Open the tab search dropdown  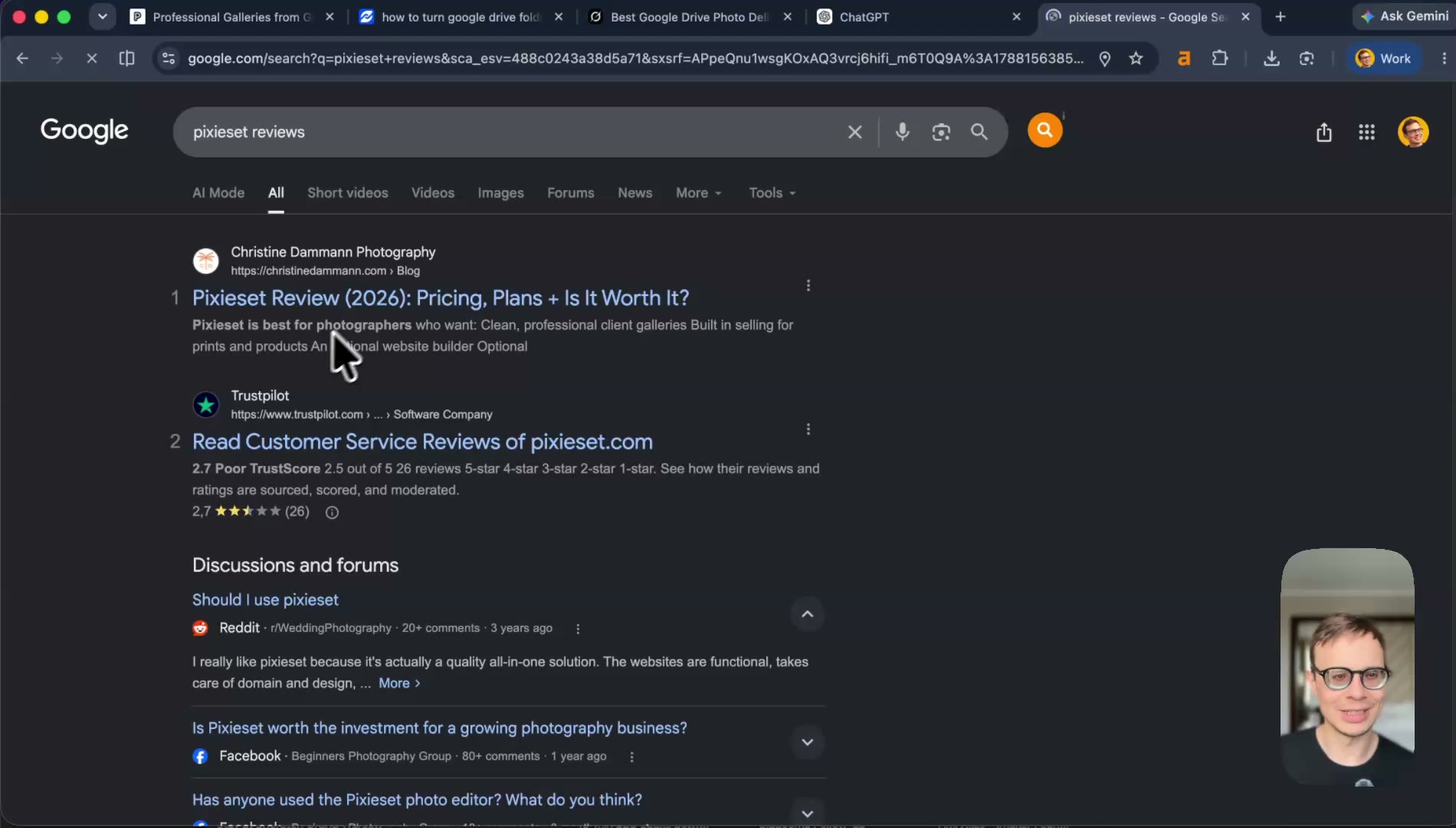pyautogui.click(x=102, y=17)
